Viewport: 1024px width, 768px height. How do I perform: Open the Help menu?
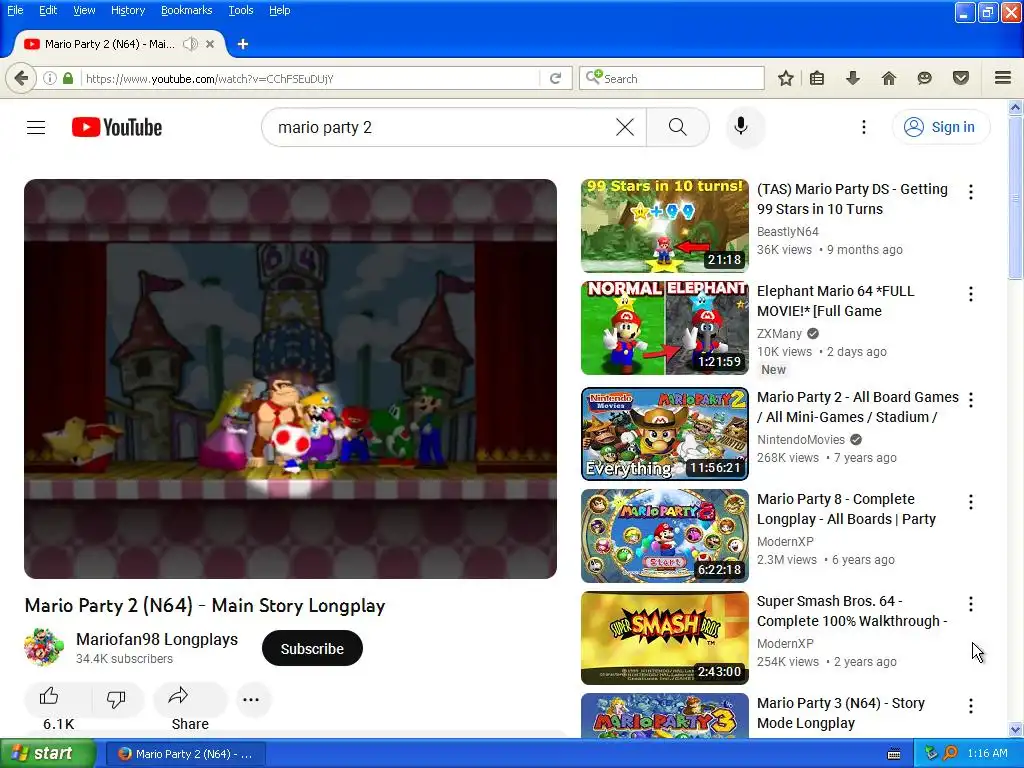click(x=280, y=10)
